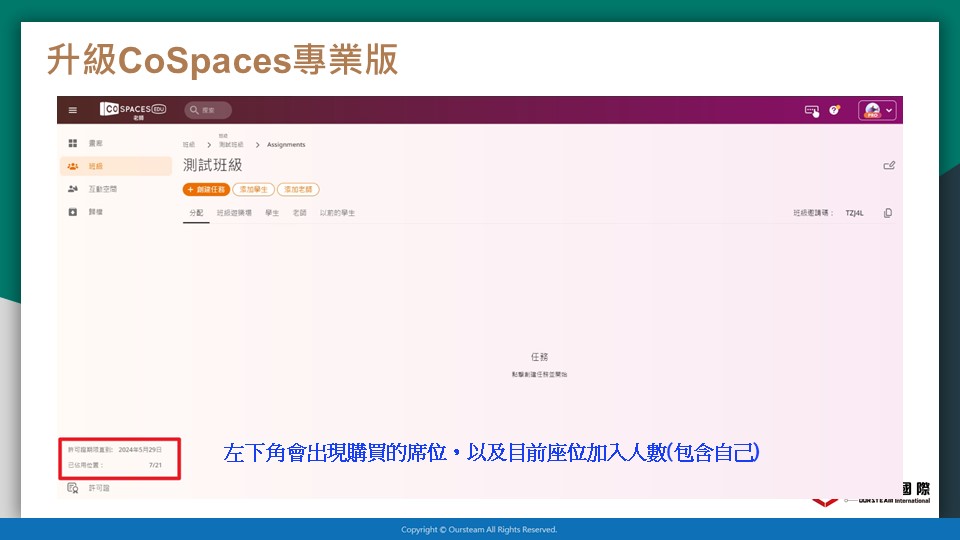This screenshot has height=540, width=960.
Task: Open the 互動空間 sidebar item
Action: 115,189
